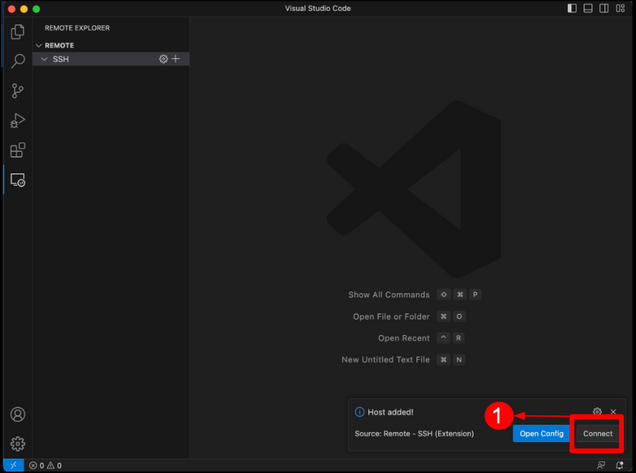
Task: Collapse the SSH tree node chevron
Action: pos(44,59)
